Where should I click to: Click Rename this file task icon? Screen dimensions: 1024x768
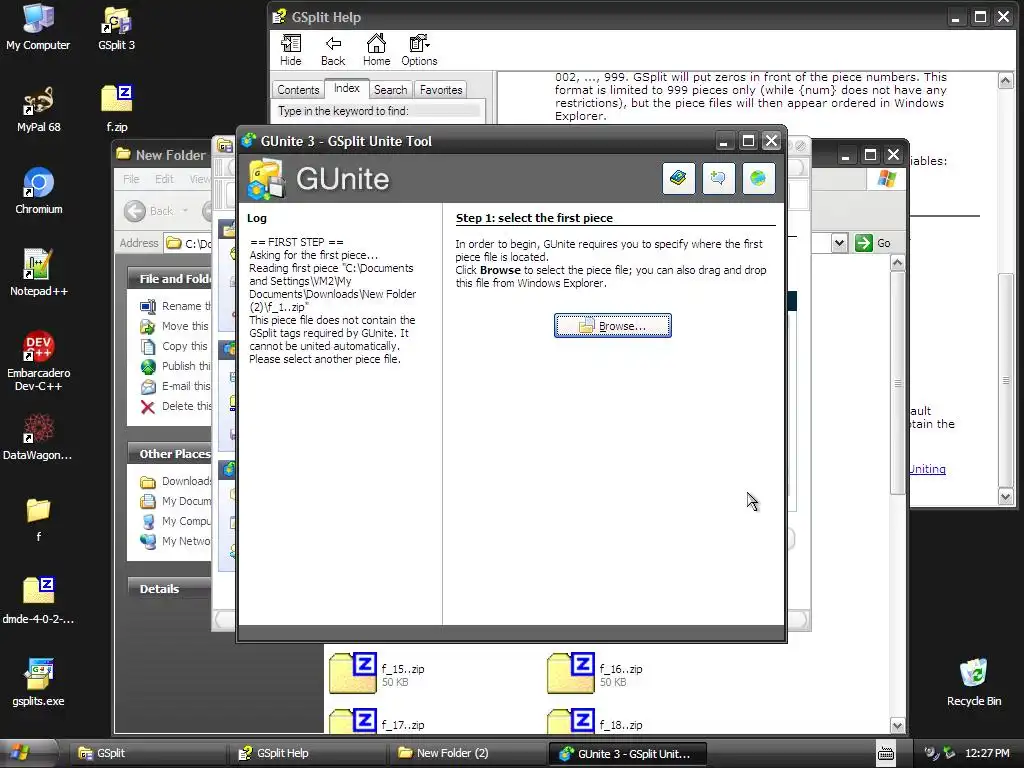coord(148,306)
